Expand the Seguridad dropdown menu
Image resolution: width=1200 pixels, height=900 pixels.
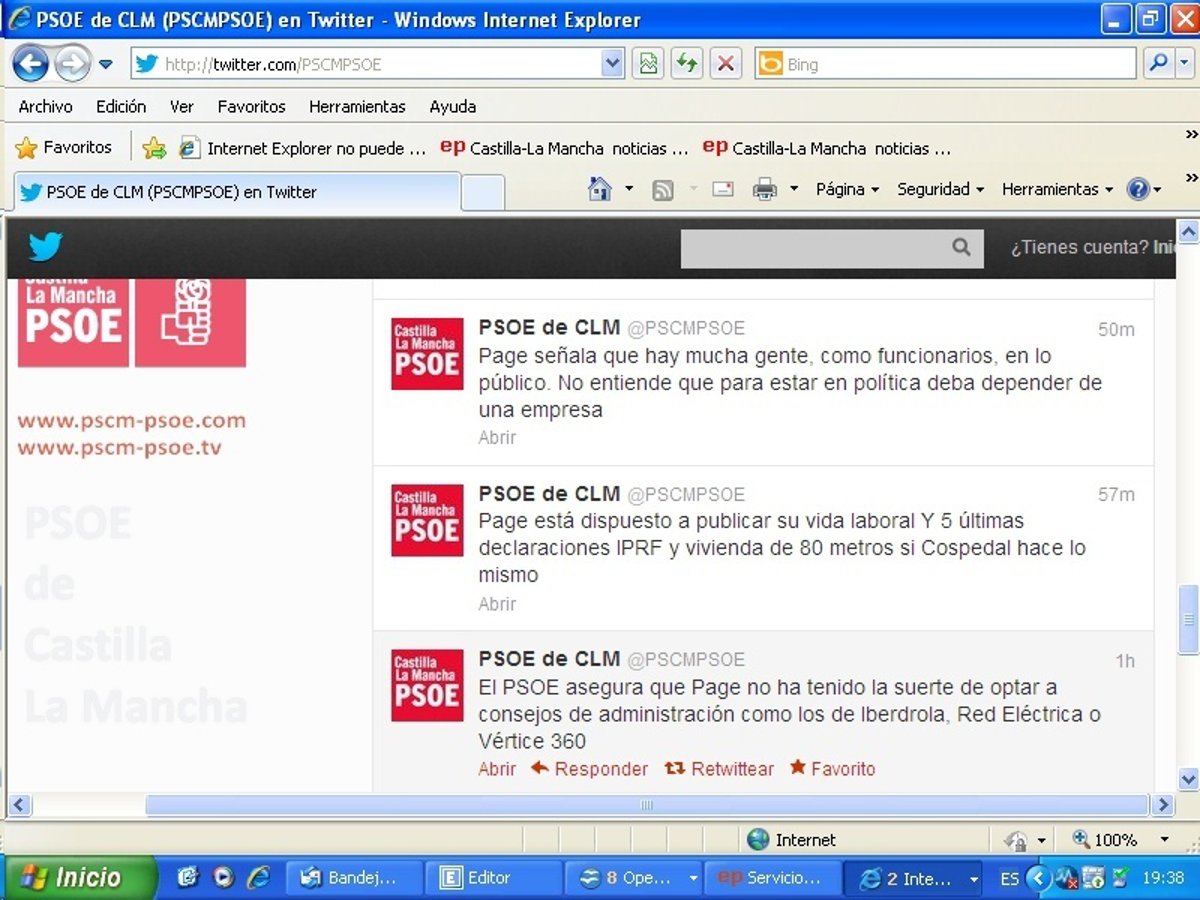(940, 189)
